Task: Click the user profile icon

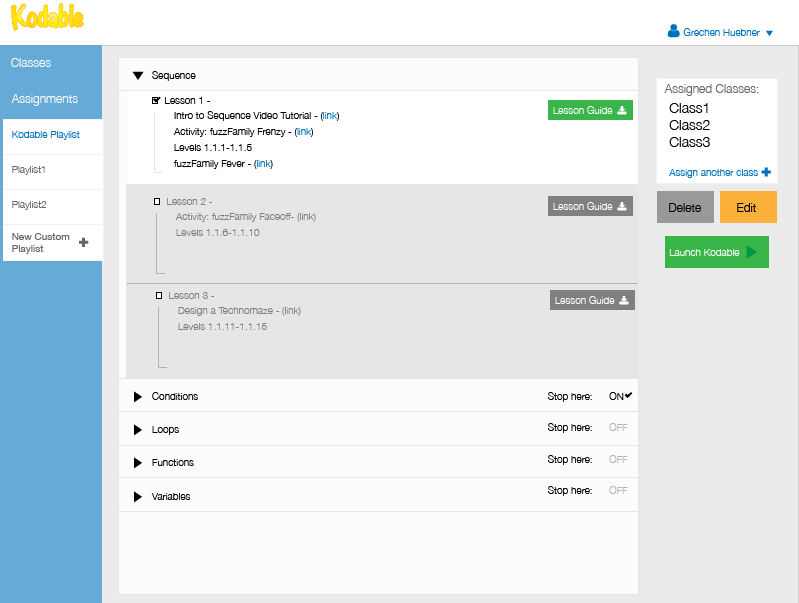Action: 673,32
